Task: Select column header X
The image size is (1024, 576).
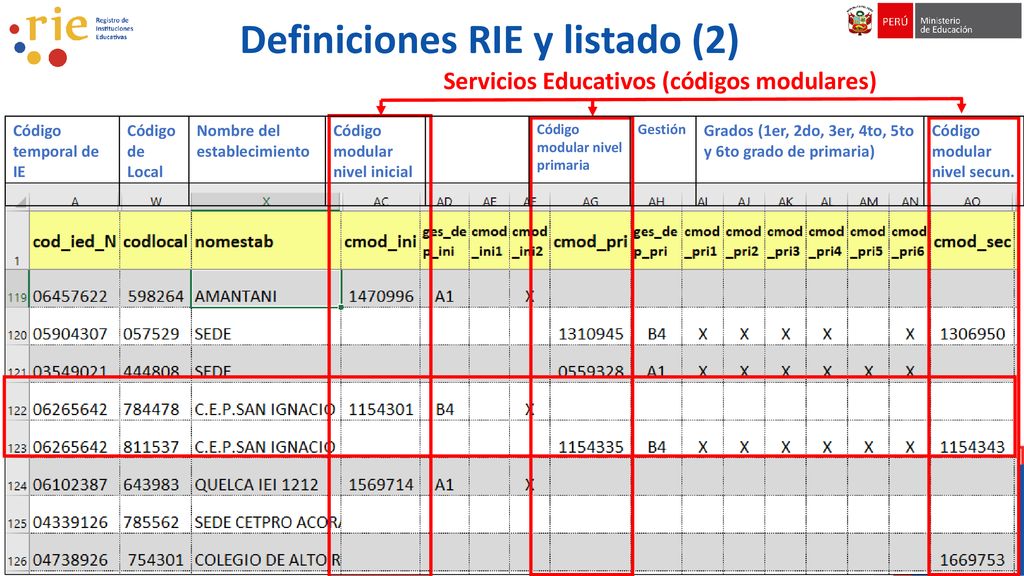Action: 266,200
